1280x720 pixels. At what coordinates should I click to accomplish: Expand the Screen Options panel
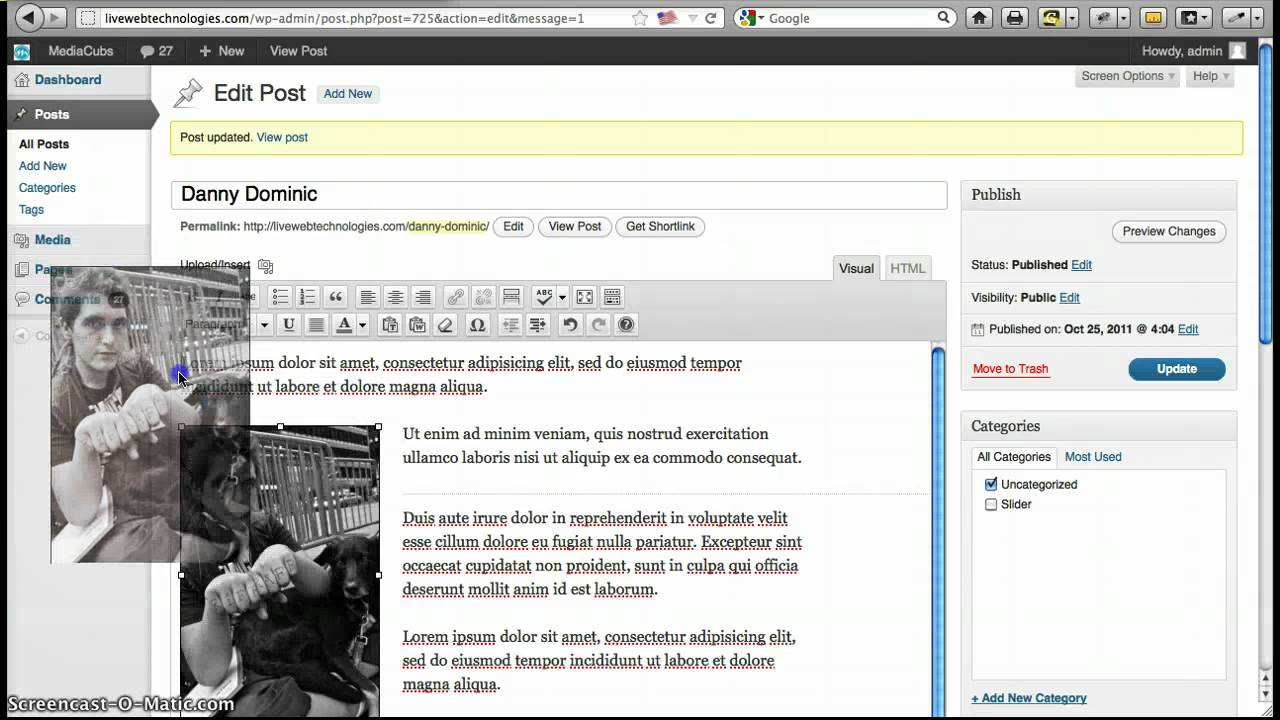click(x=1128, y=76)
